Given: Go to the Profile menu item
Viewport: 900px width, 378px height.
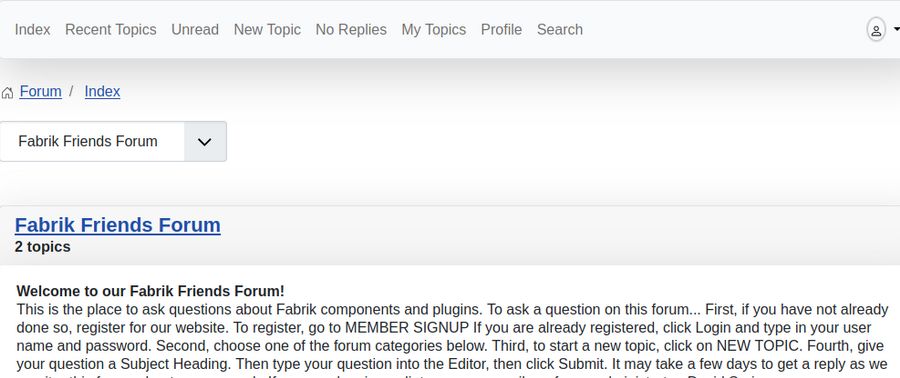Looking at the screenshot, I should coord(502,30).
